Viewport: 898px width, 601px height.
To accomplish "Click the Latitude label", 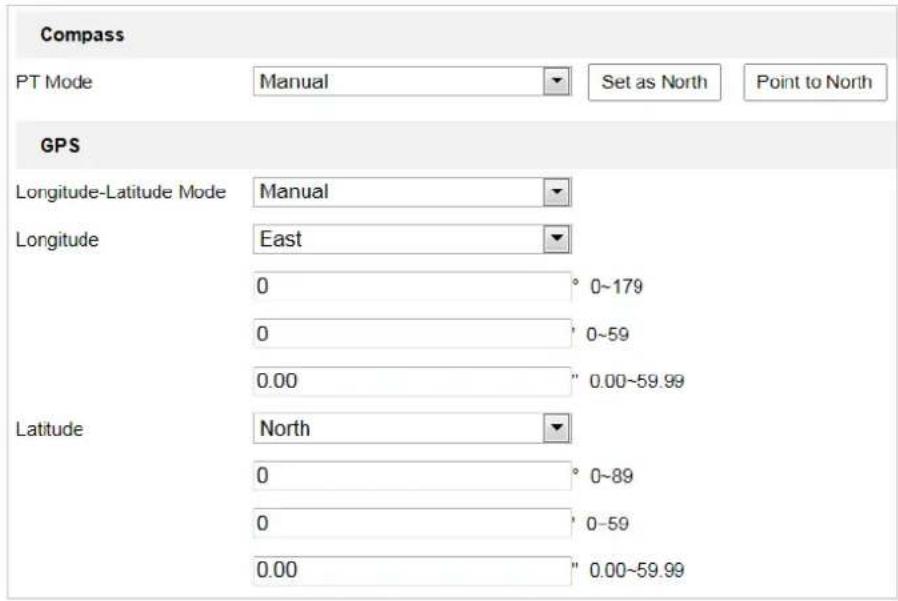I will (49, 429).
